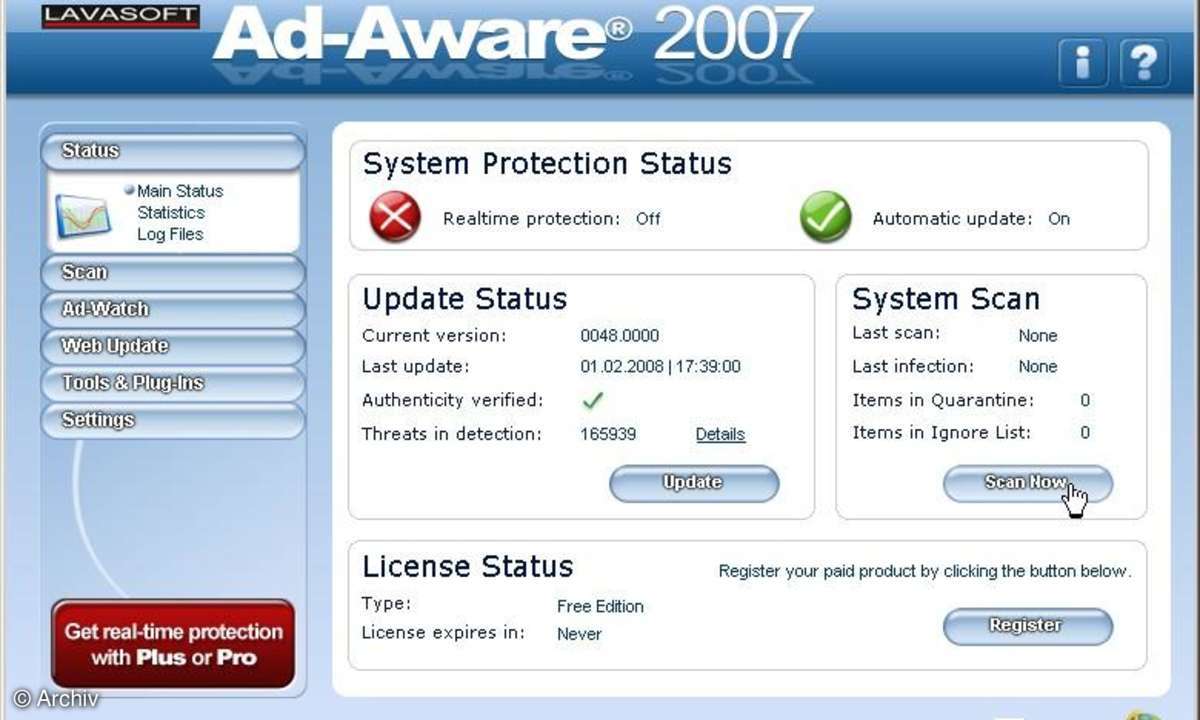Click the Items in Quarantine label
Image resolution: width=1200 pixels, height=720 pixels.
[x=943, y=400]
